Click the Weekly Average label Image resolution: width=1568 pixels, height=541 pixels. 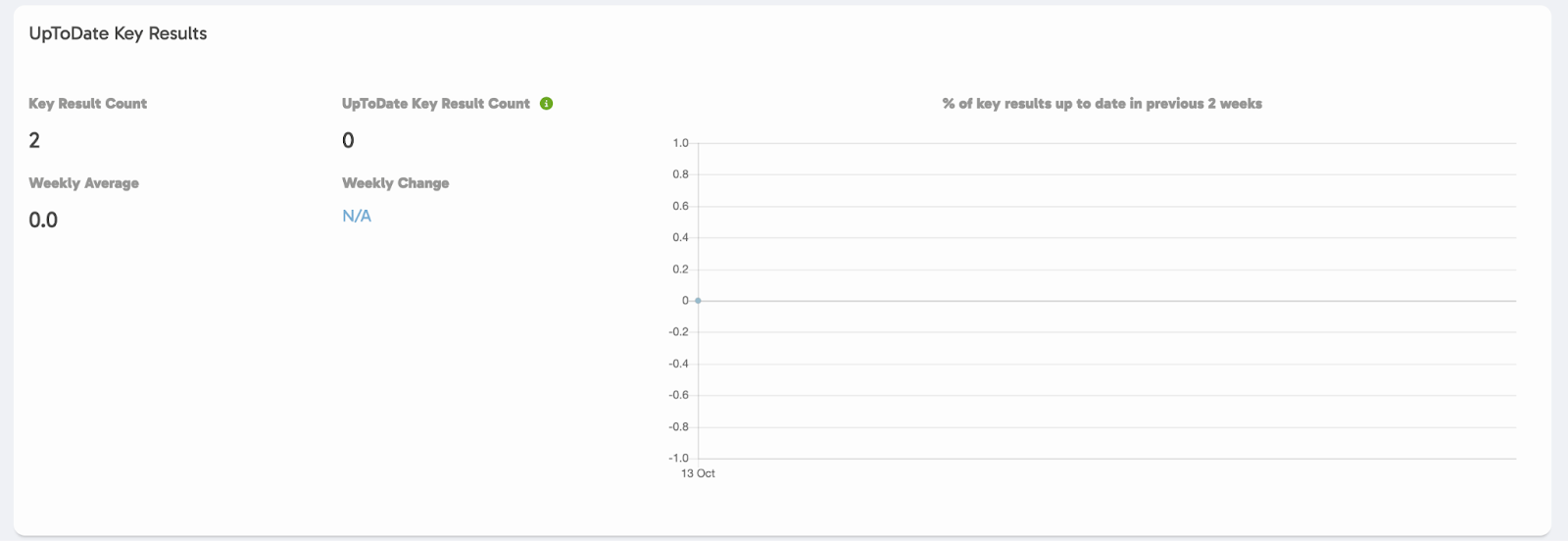(83, 183)
